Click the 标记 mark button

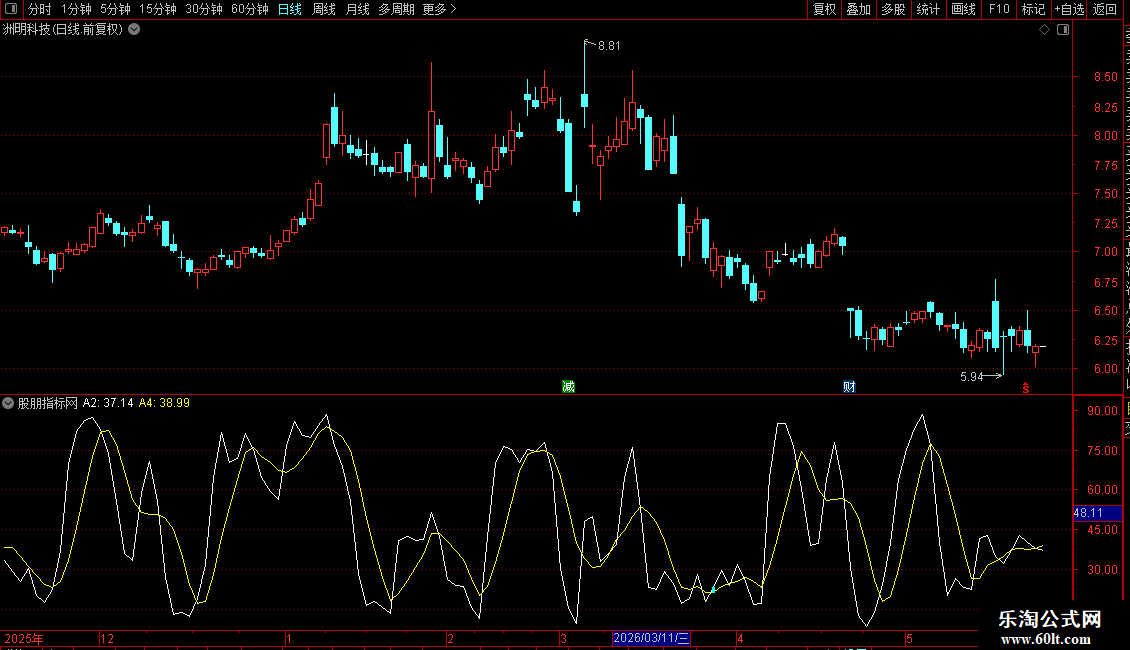tap(1033, 9)
